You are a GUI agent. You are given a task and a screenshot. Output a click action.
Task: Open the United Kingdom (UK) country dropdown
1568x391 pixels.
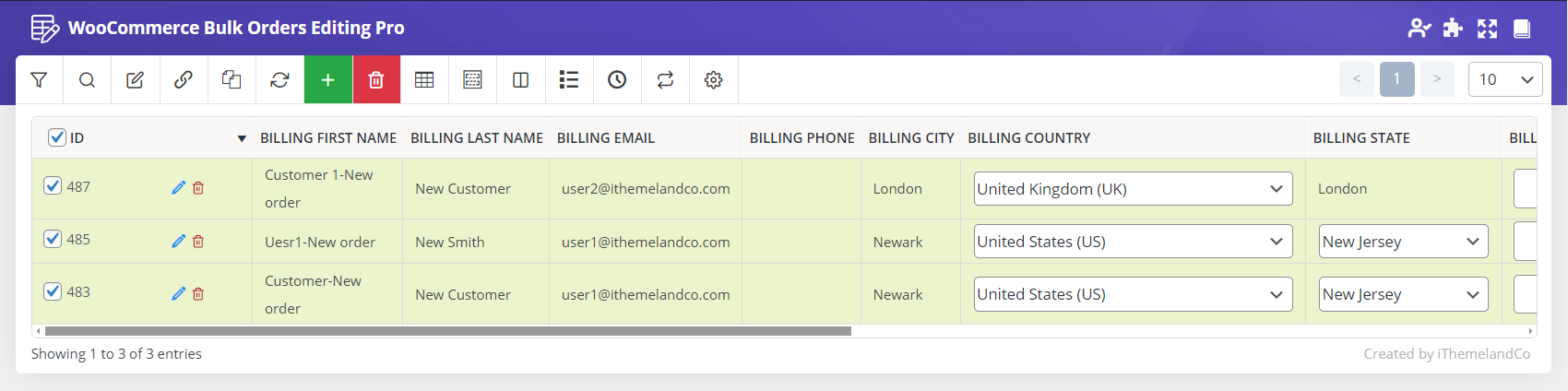point(1132,189)
